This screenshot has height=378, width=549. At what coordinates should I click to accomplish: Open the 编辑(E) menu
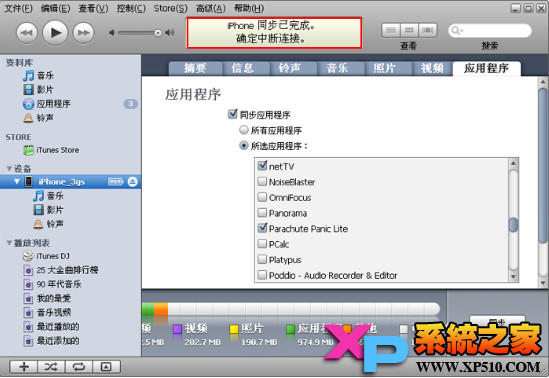click(x=55, y=8)
